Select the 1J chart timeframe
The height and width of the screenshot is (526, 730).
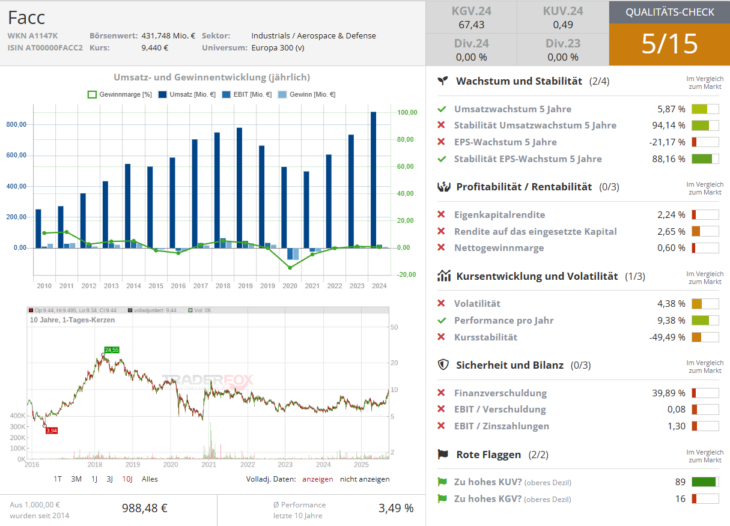pyautogui.click(x=95, y=479)
